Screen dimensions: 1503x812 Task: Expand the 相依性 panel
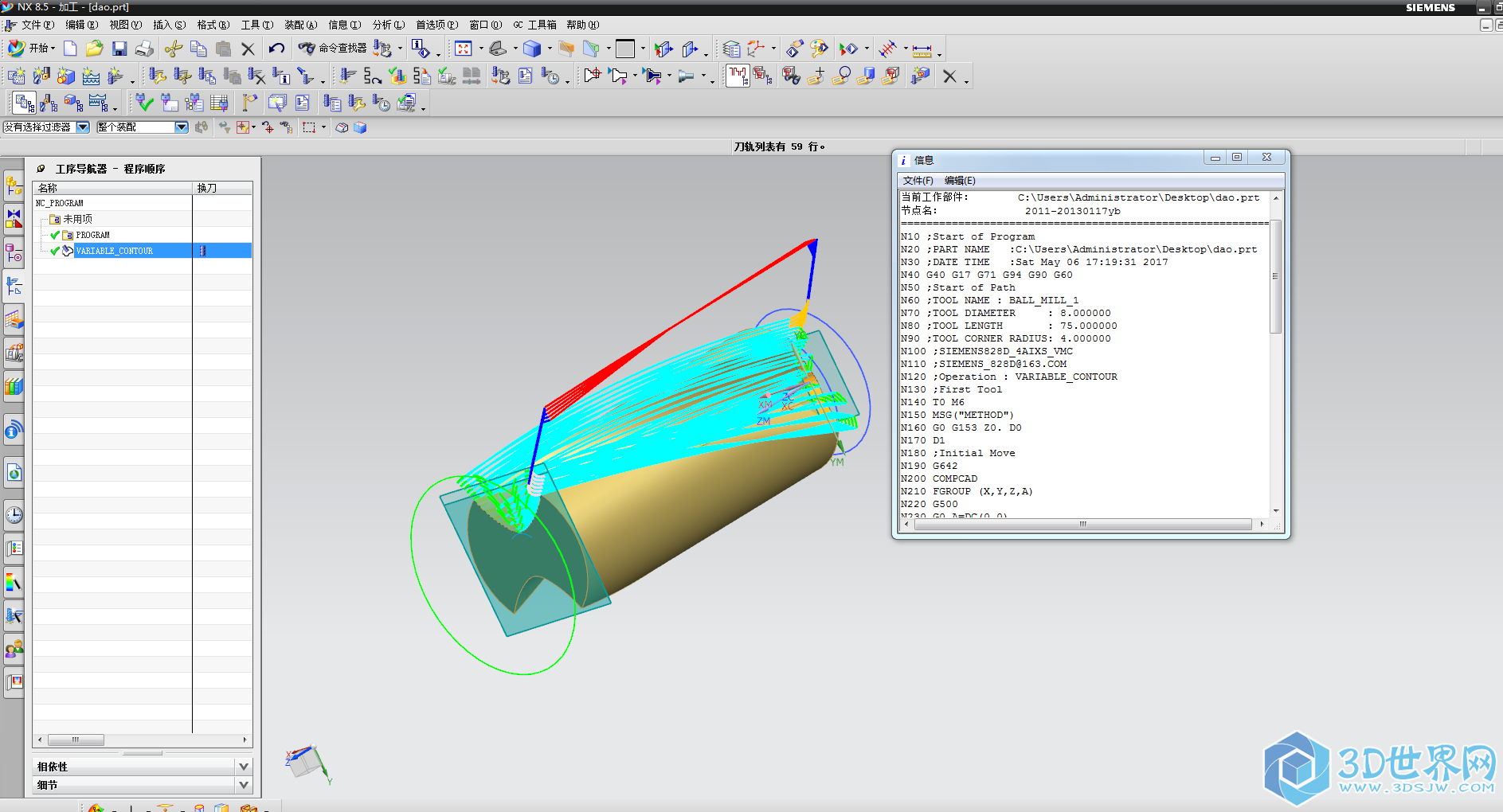coord(244,766)
